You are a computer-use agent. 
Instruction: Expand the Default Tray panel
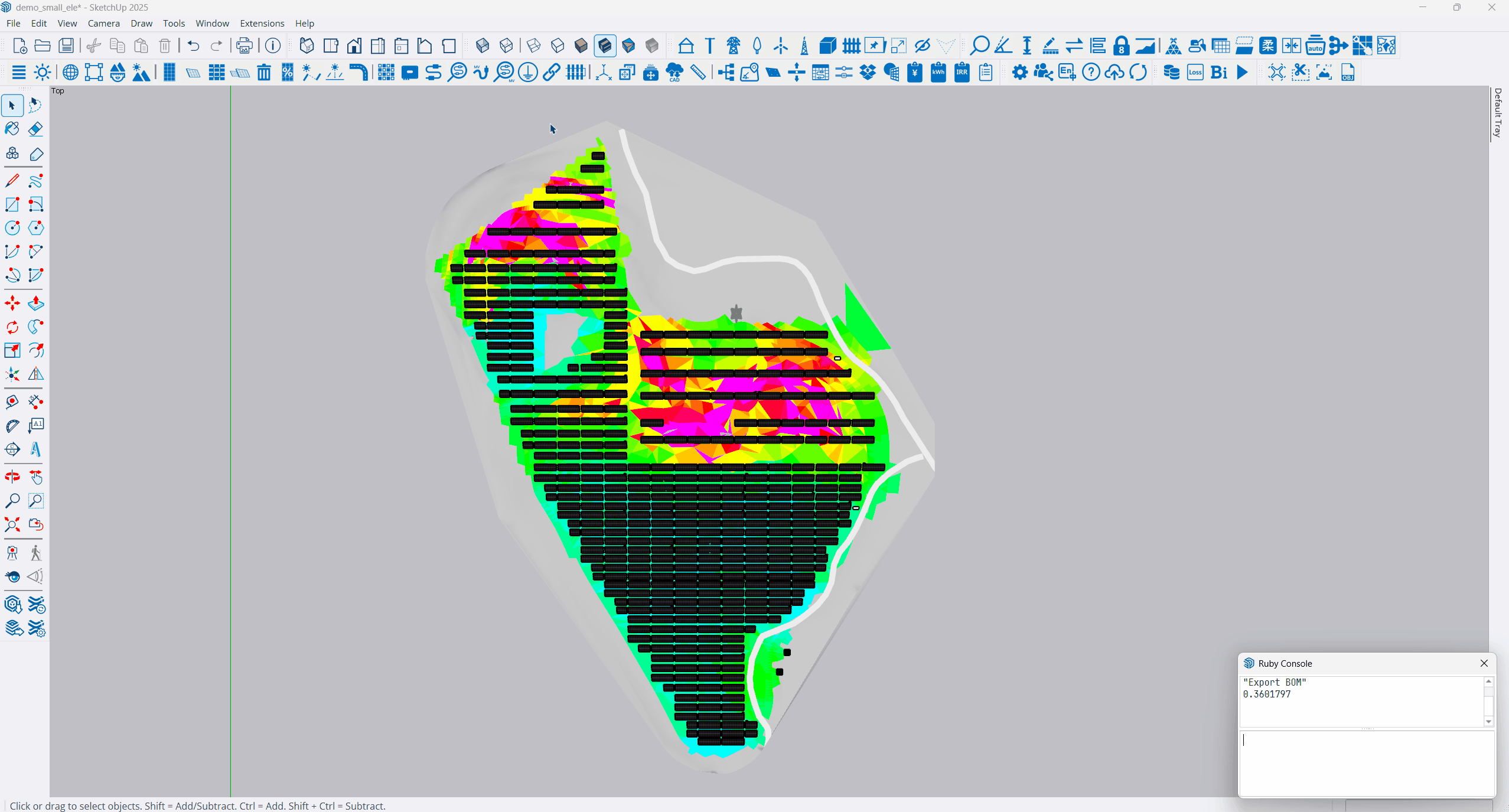tap(1497, 113)
